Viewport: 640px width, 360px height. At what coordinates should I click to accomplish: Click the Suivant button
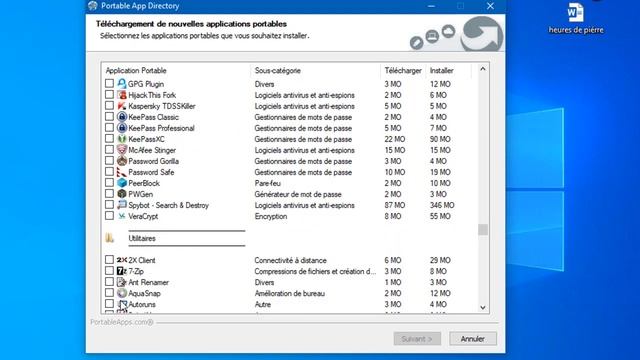tap(417, 338)
